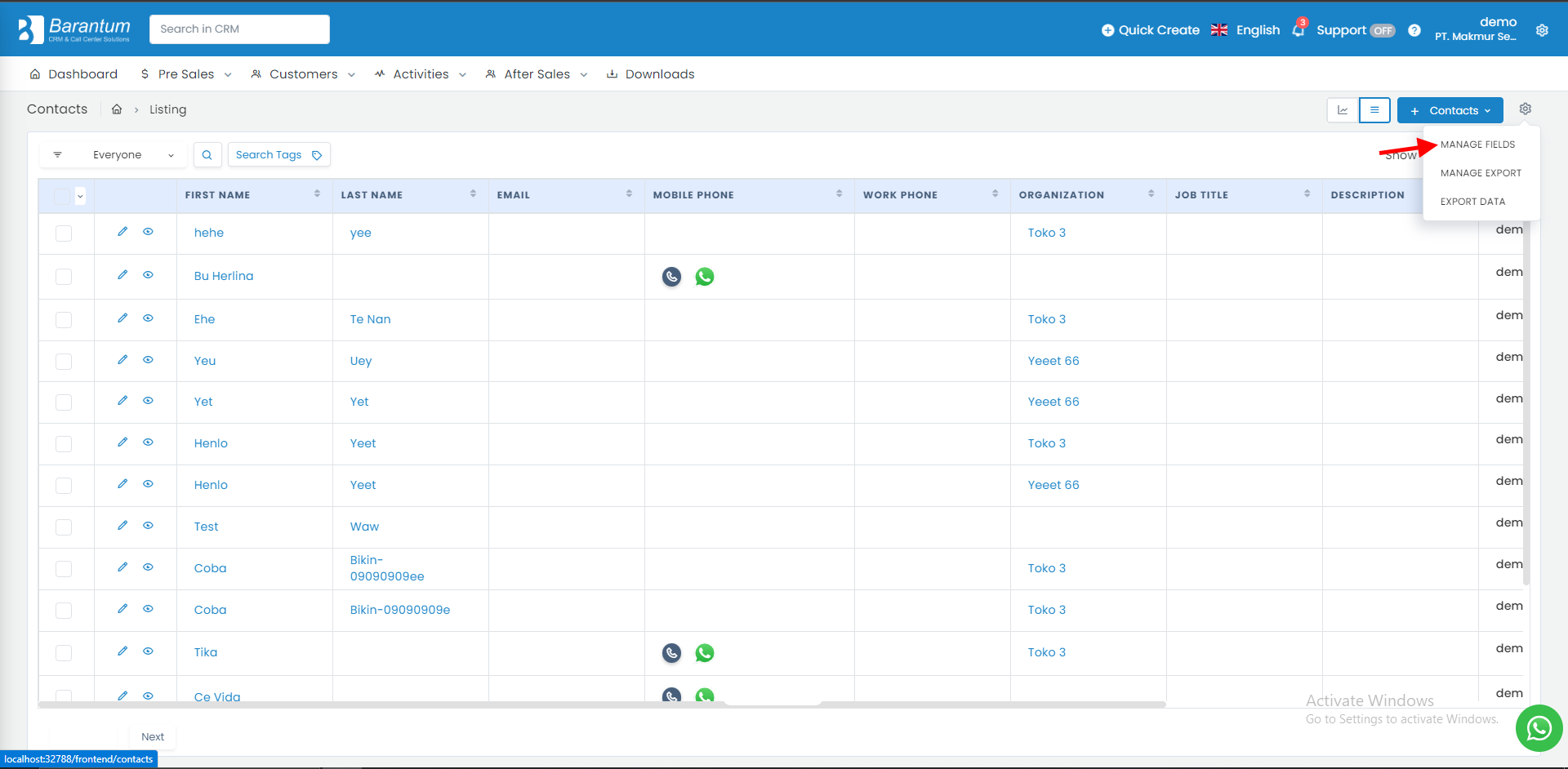The height and width of the screenshot is (769, 1568).
Task: Switch to chart view icon
Action: point(1343,110)
